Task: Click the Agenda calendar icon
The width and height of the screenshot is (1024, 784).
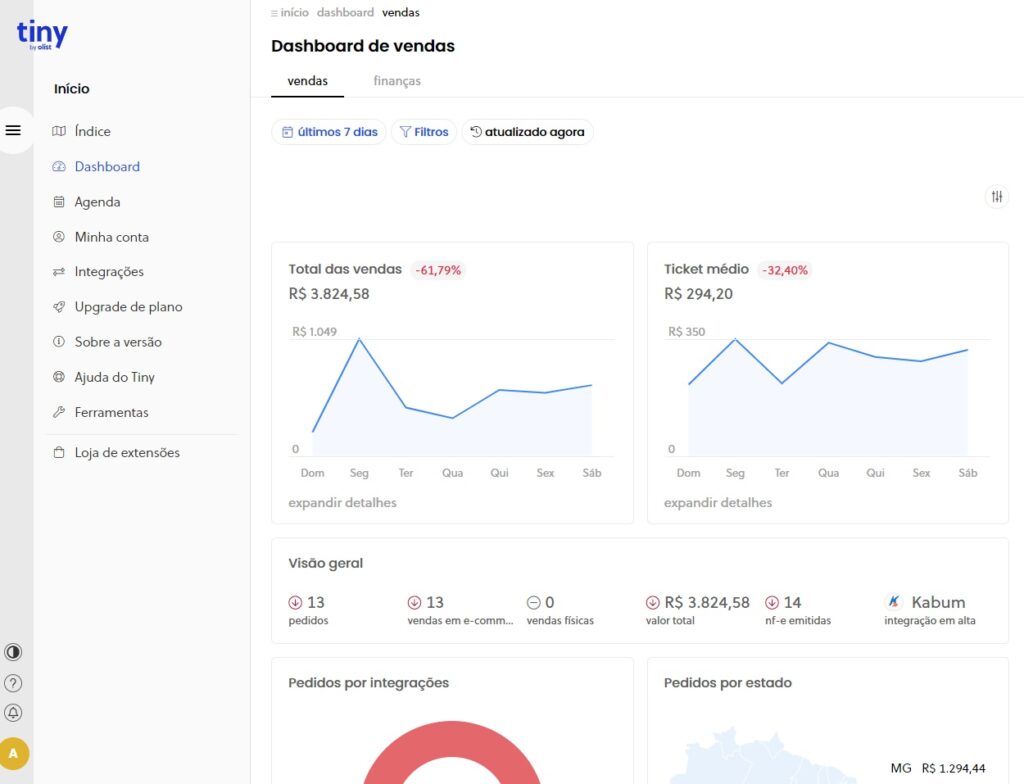Action: 59,202
